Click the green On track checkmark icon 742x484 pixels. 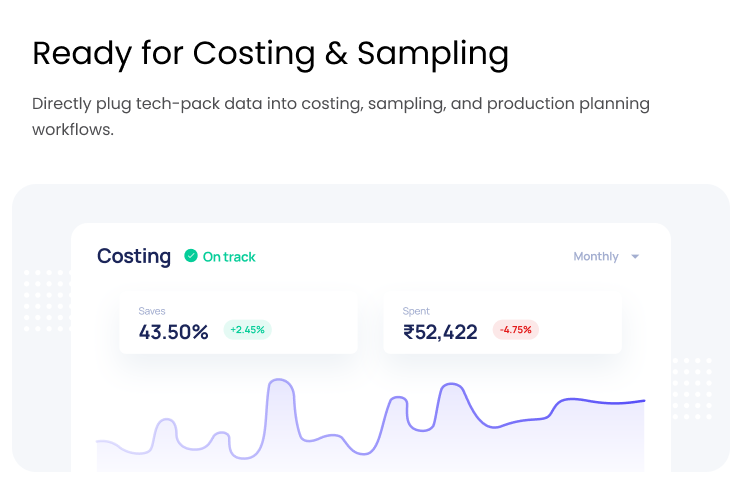tap(190, 257)
